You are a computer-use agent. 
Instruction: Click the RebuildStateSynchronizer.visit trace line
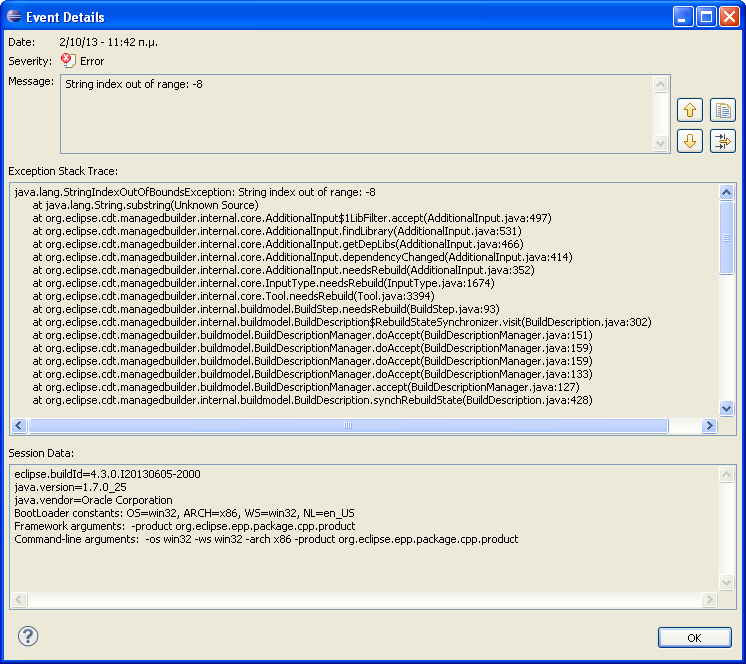pos(342,322)
